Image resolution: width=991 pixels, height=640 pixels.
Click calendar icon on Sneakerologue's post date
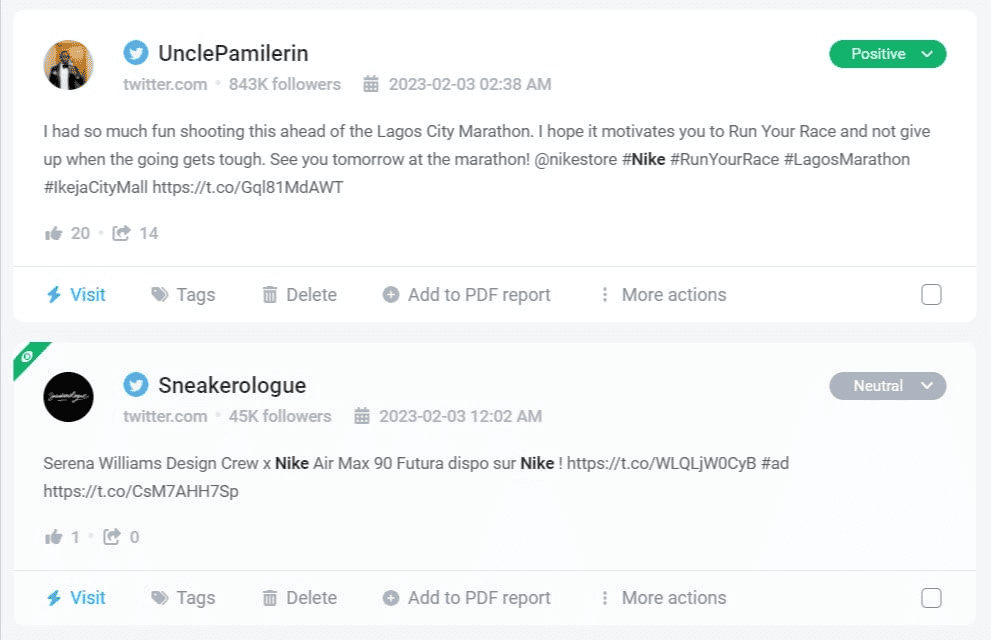coord(362,416)
